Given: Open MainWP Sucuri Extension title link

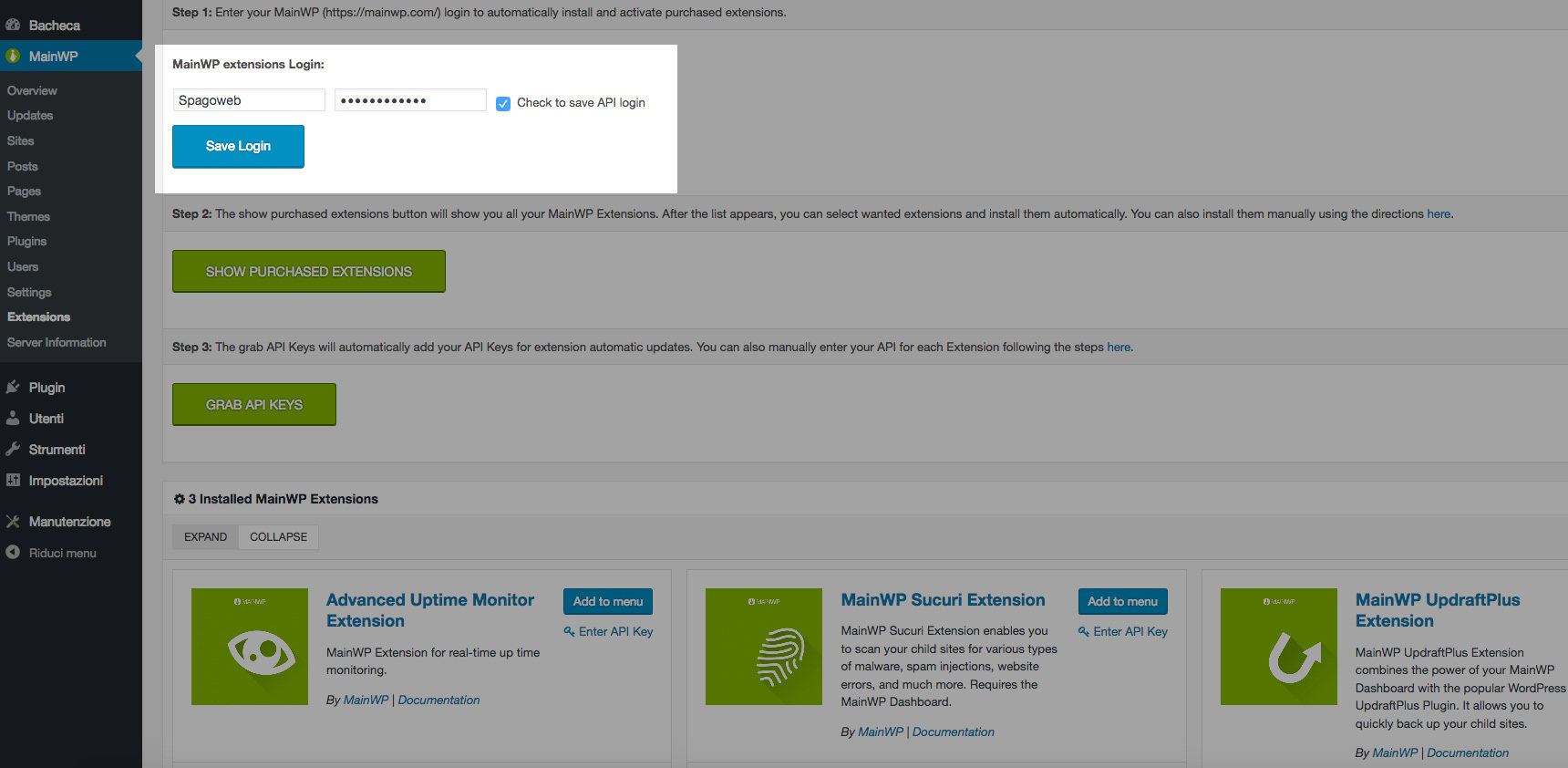Looking at the screenshot, I should [943, 599].
